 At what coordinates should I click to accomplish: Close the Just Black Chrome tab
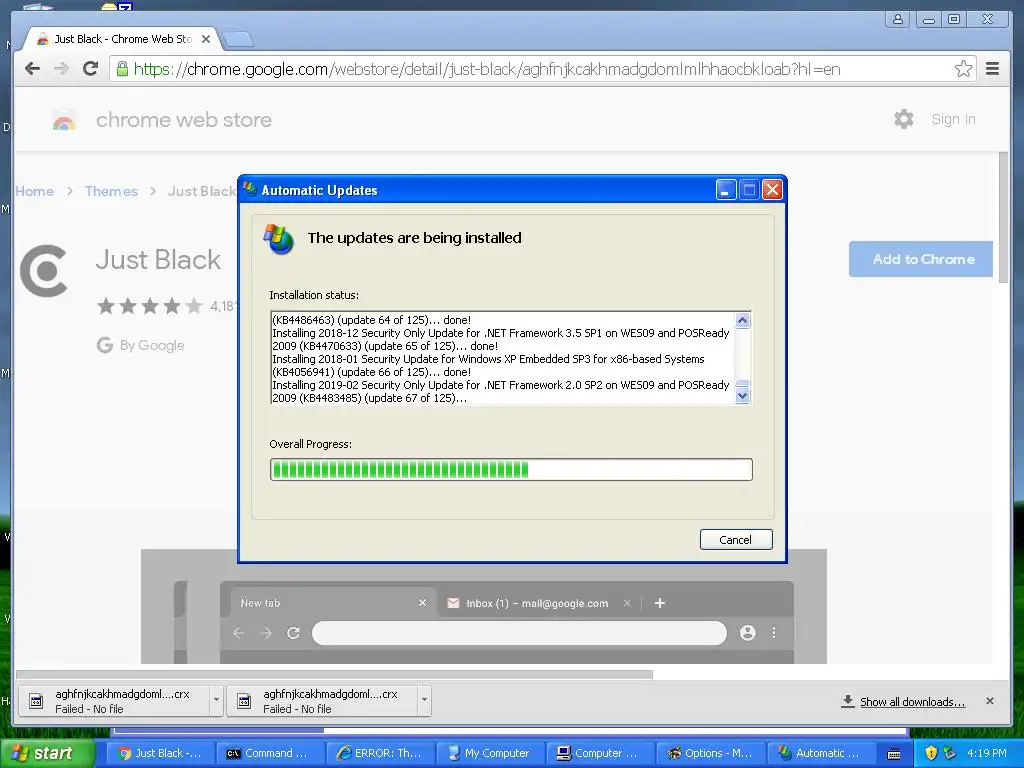[x=206, y=39]
